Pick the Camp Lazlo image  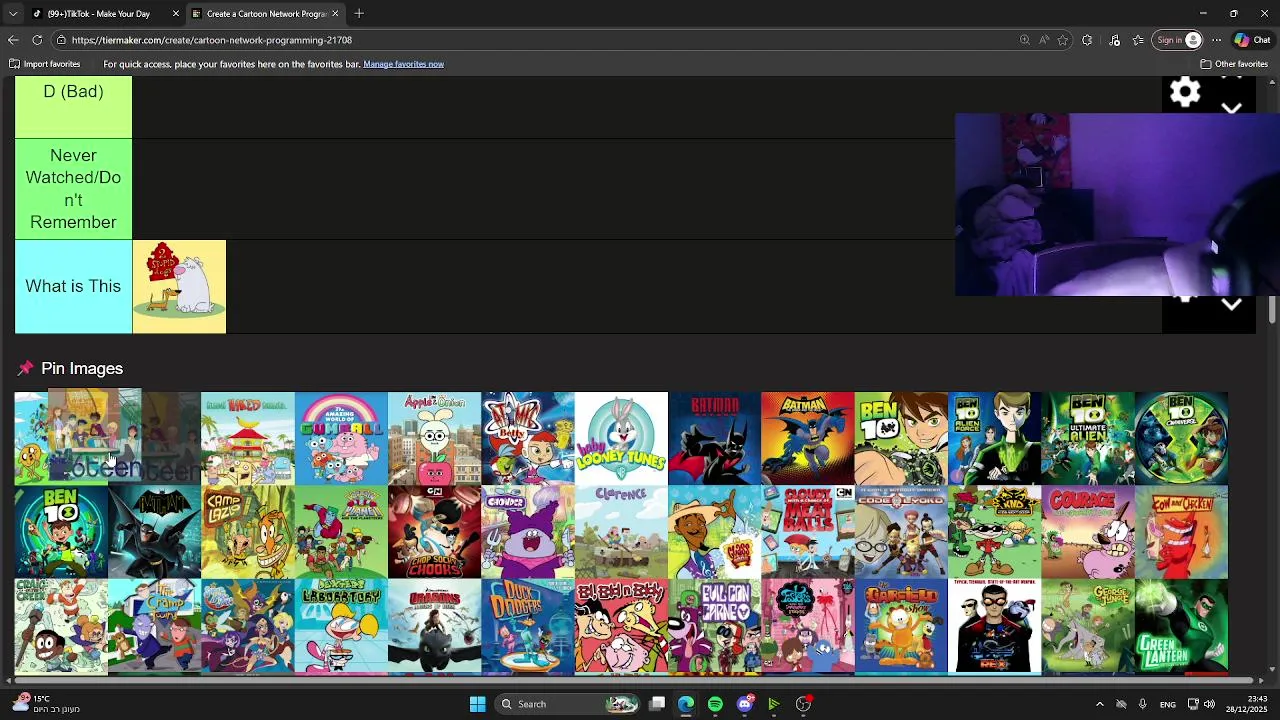(248, 532)
